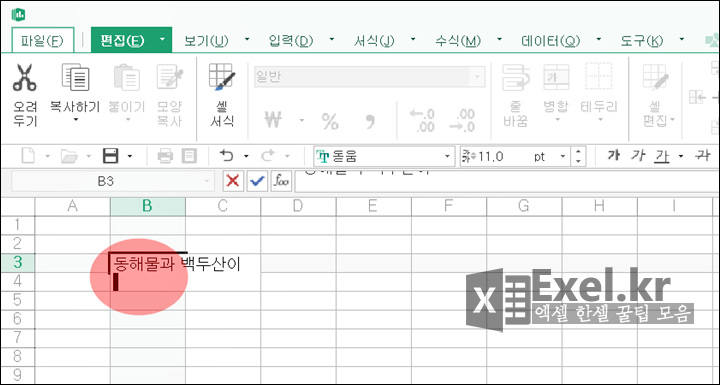Open number format 일반 dropdown
This screenshot has width=720, height=385.
pyautogui.click(x=478, y=77)
